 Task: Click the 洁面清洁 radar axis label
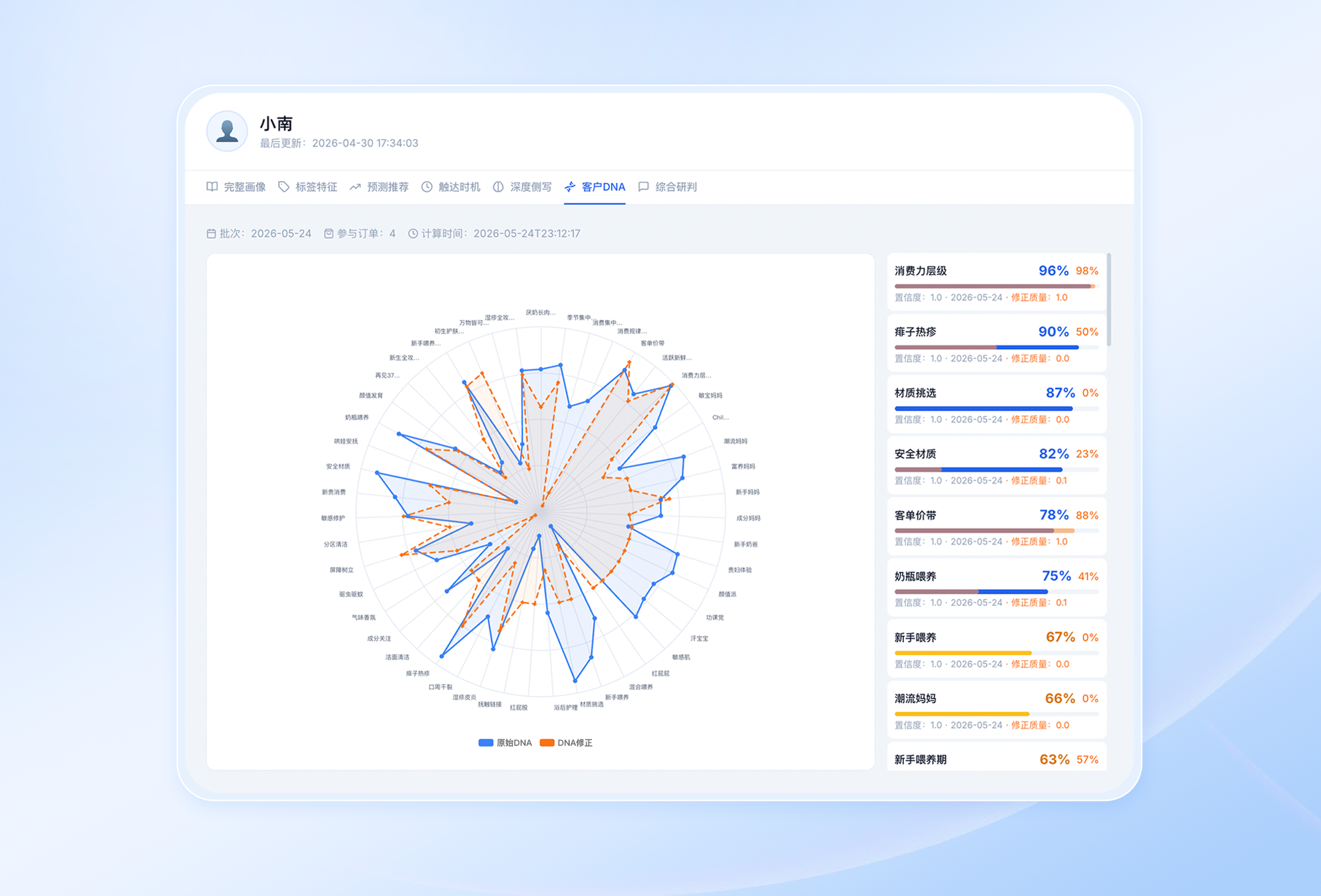pos(397,657)
